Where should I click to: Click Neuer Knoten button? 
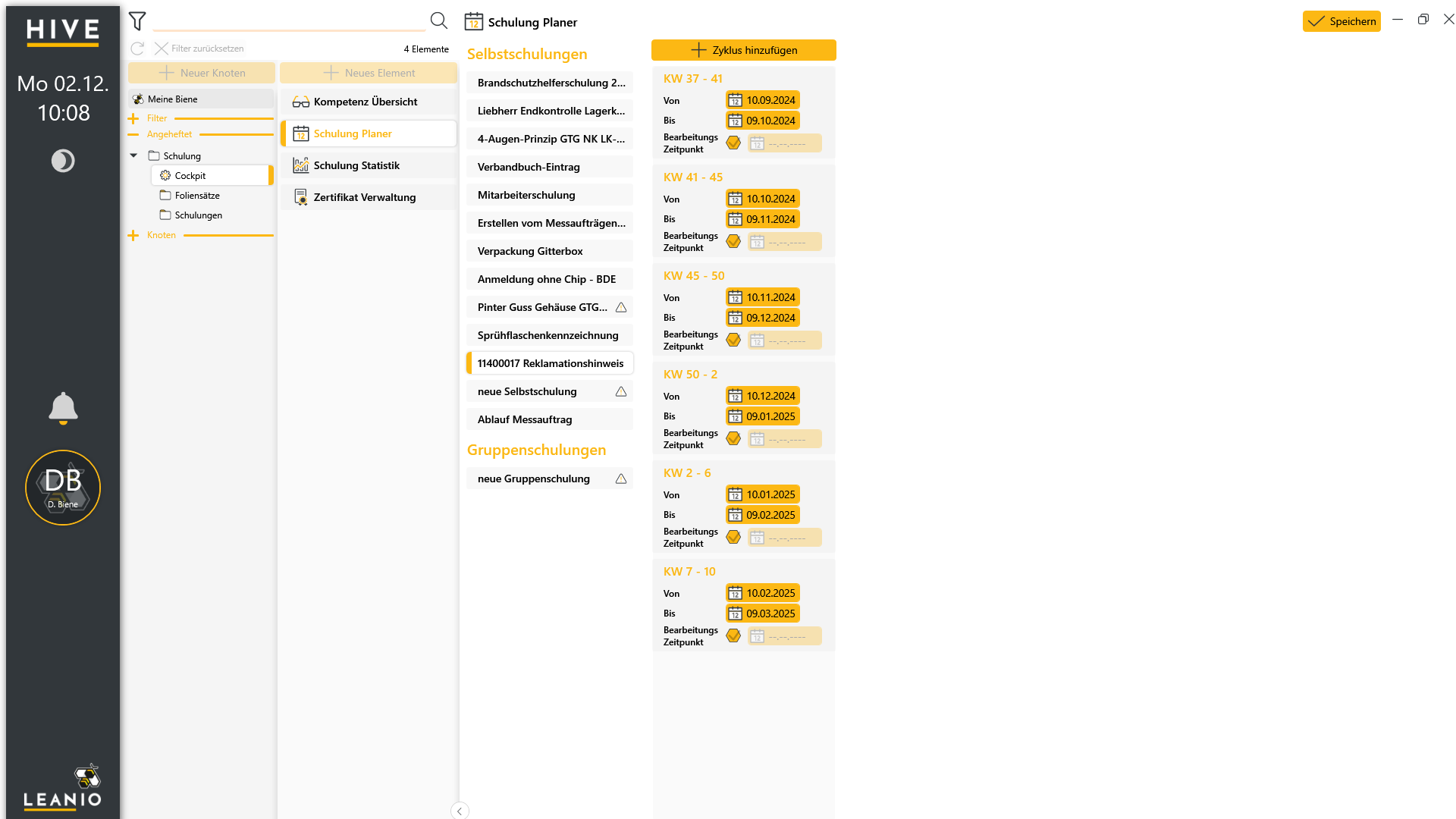coord(202,73)
